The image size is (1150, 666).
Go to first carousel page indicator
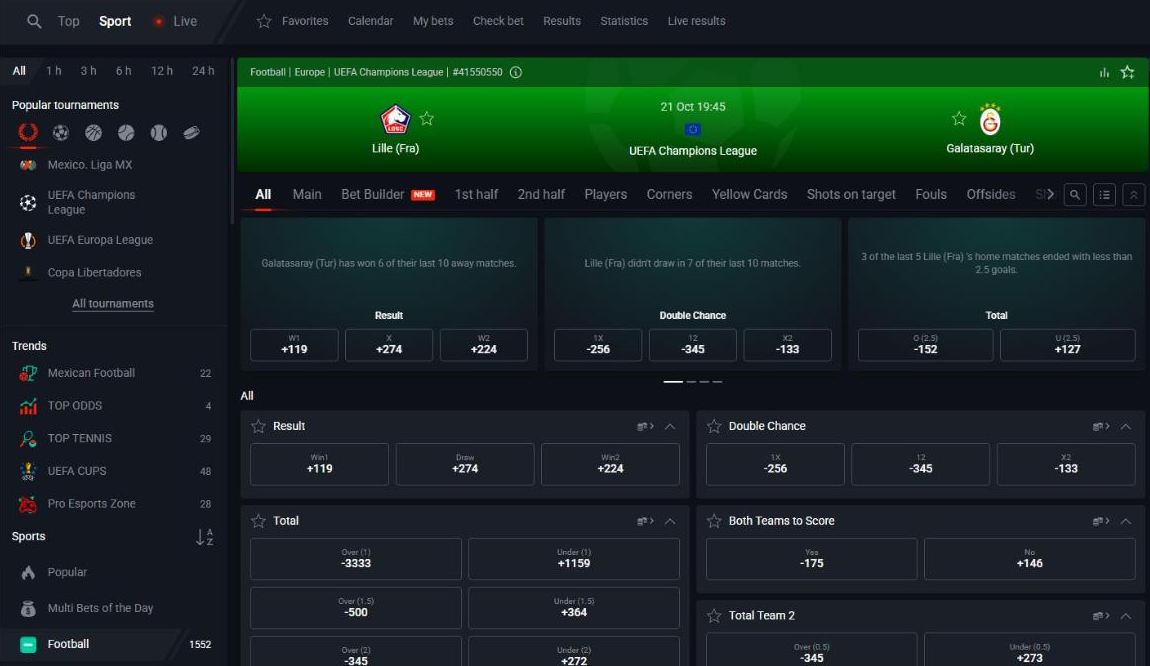tap(673, 381)
